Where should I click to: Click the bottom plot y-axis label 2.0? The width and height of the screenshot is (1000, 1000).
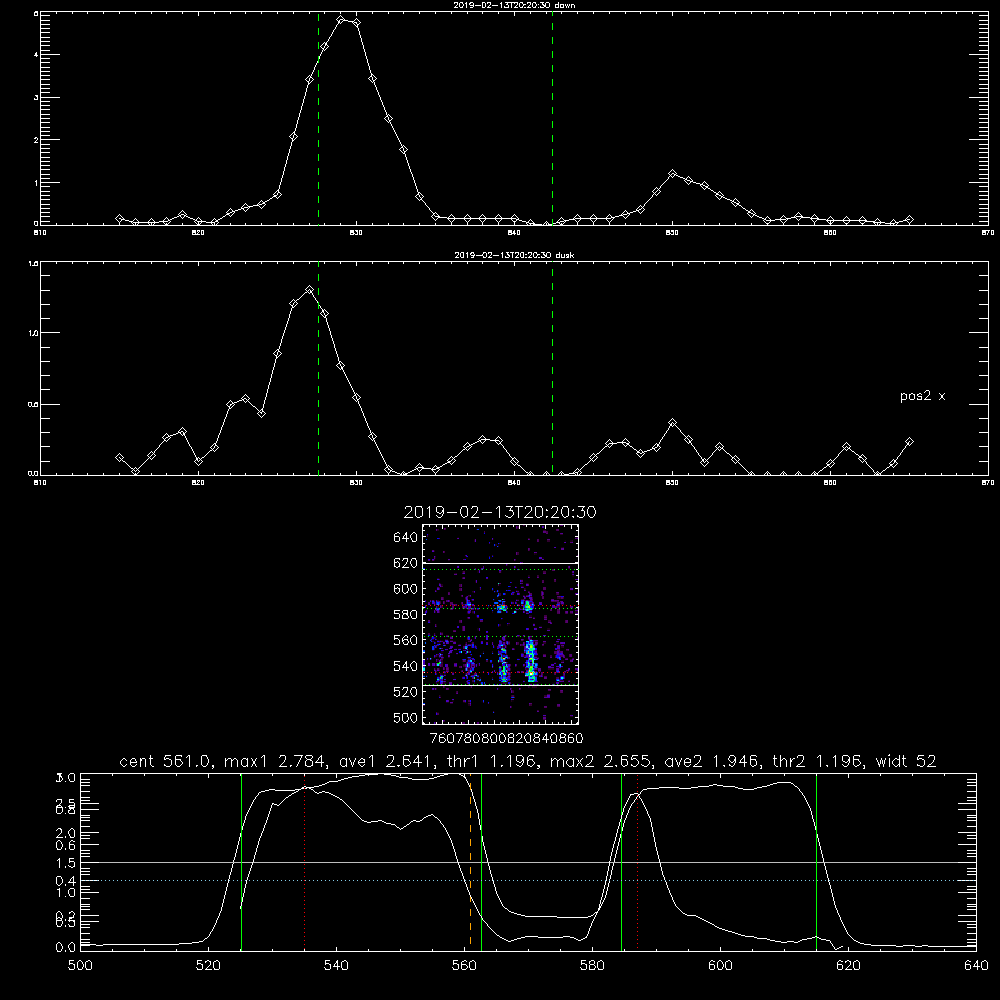pos(66,832)
